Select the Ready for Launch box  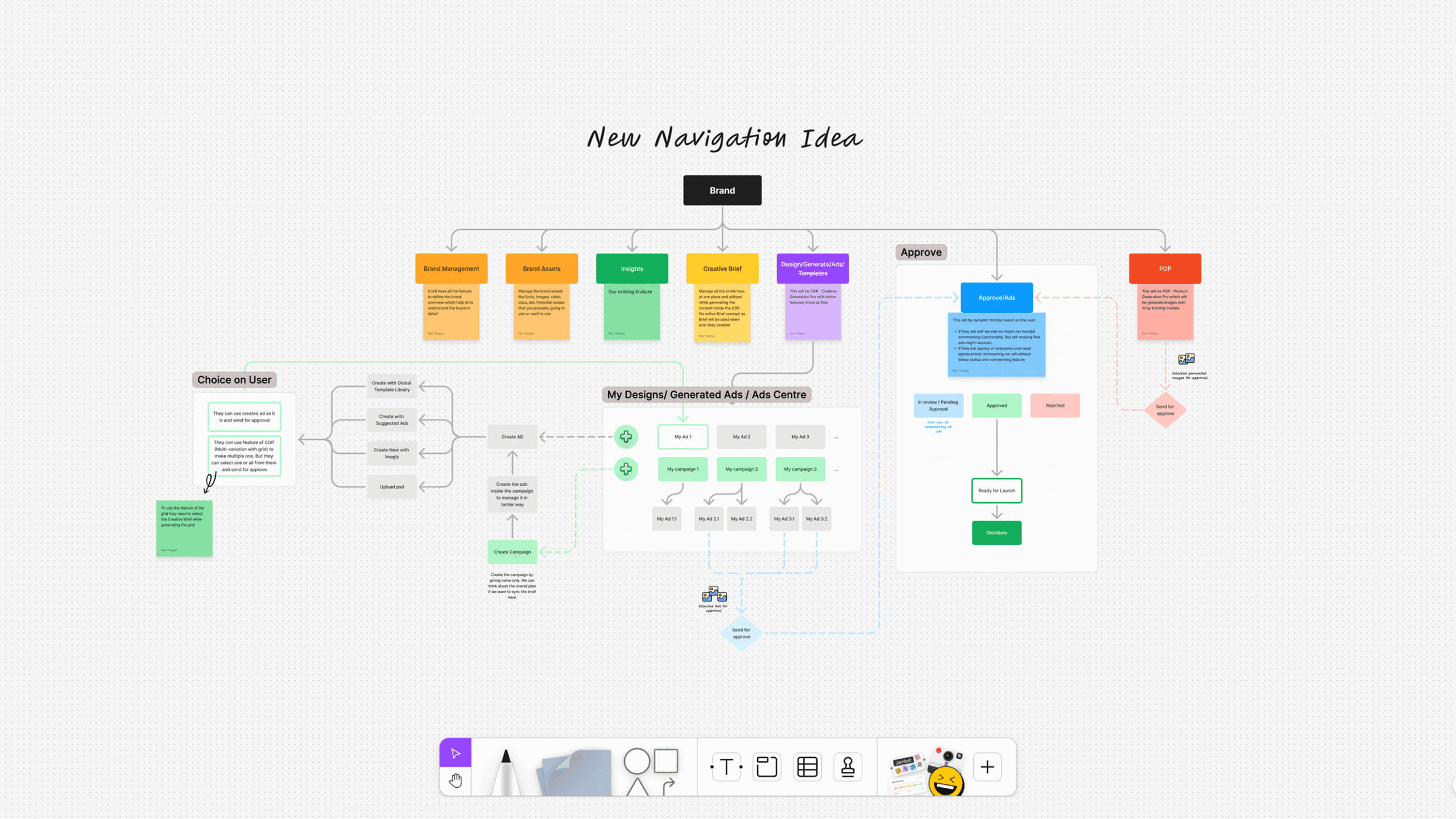(x=996, y=490)
